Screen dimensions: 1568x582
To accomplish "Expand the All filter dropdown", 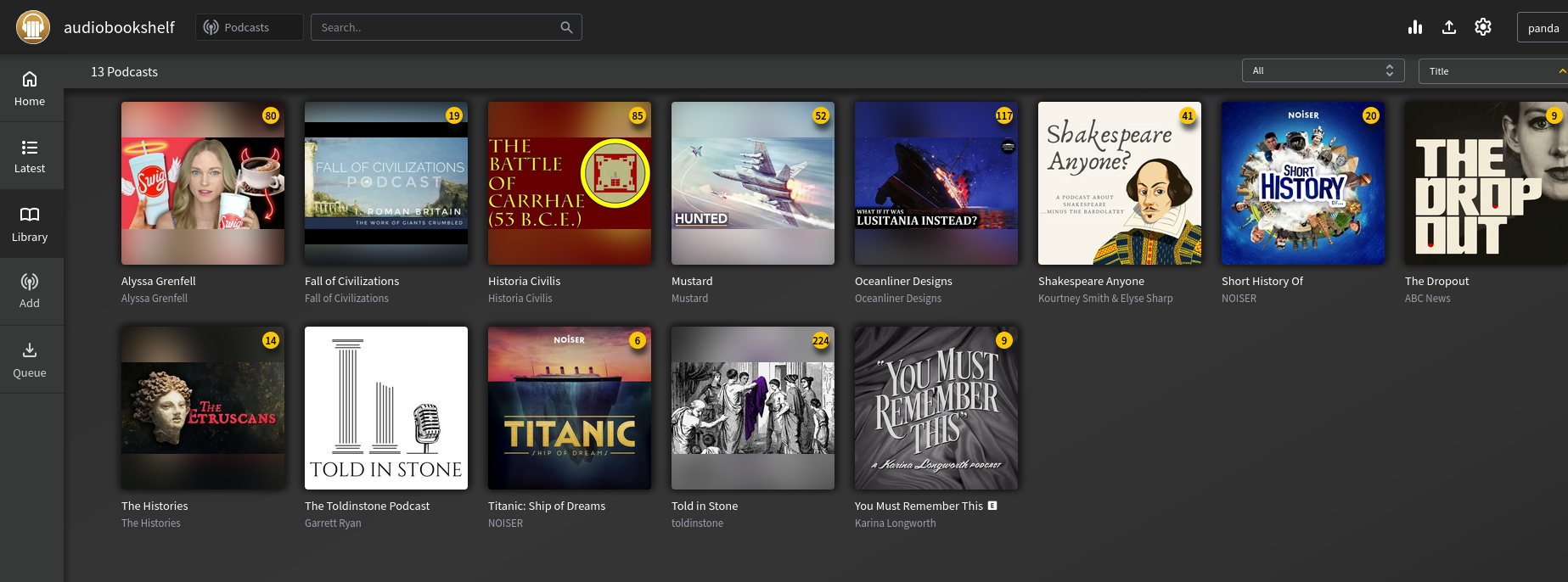I will click(x=1323, y=70).
